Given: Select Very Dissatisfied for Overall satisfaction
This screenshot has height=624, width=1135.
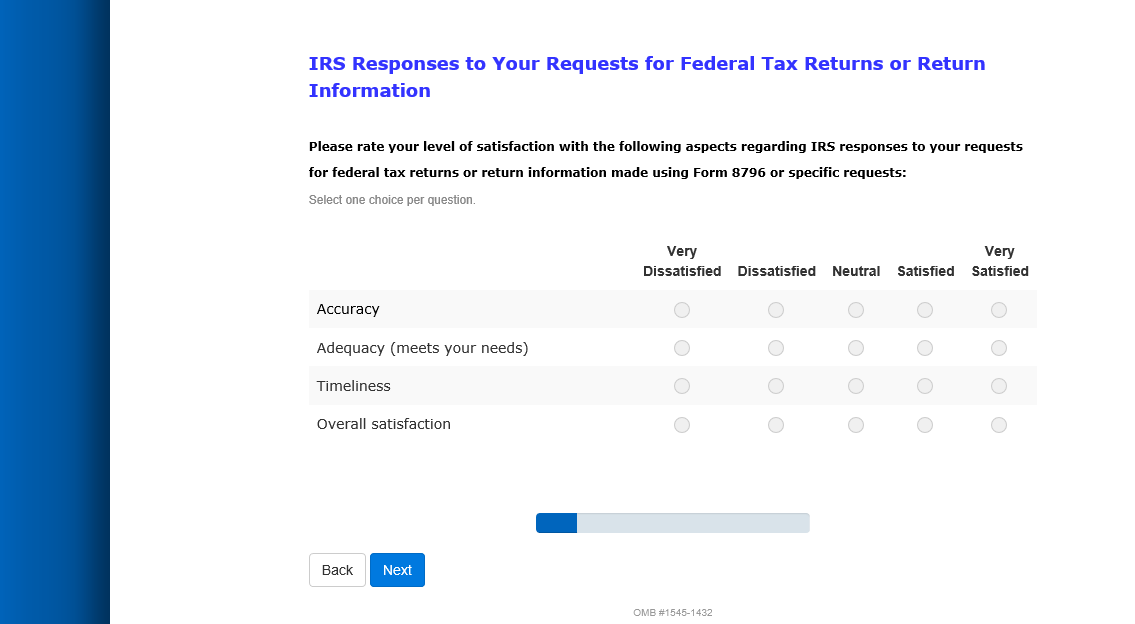Looking at the screenshot, I should point(682,425).
